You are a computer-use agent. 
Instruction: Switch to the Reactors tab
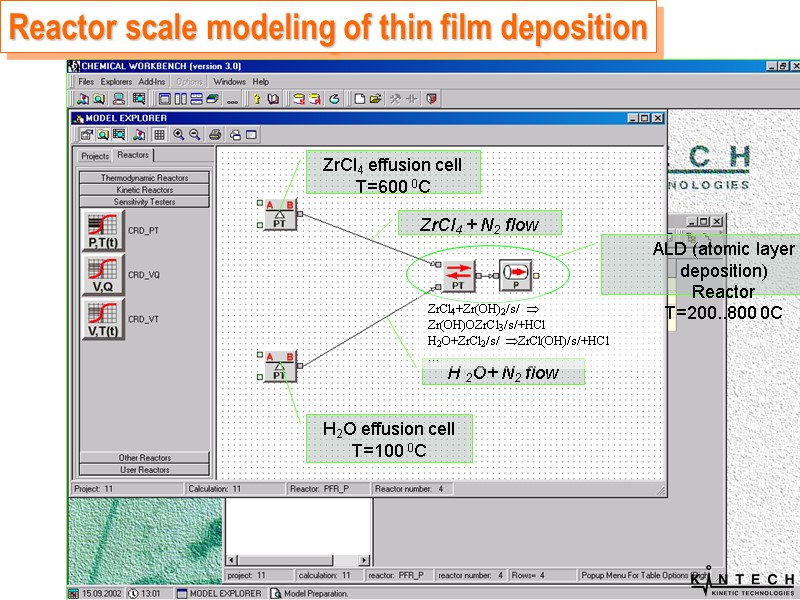[x=133, y=155]
